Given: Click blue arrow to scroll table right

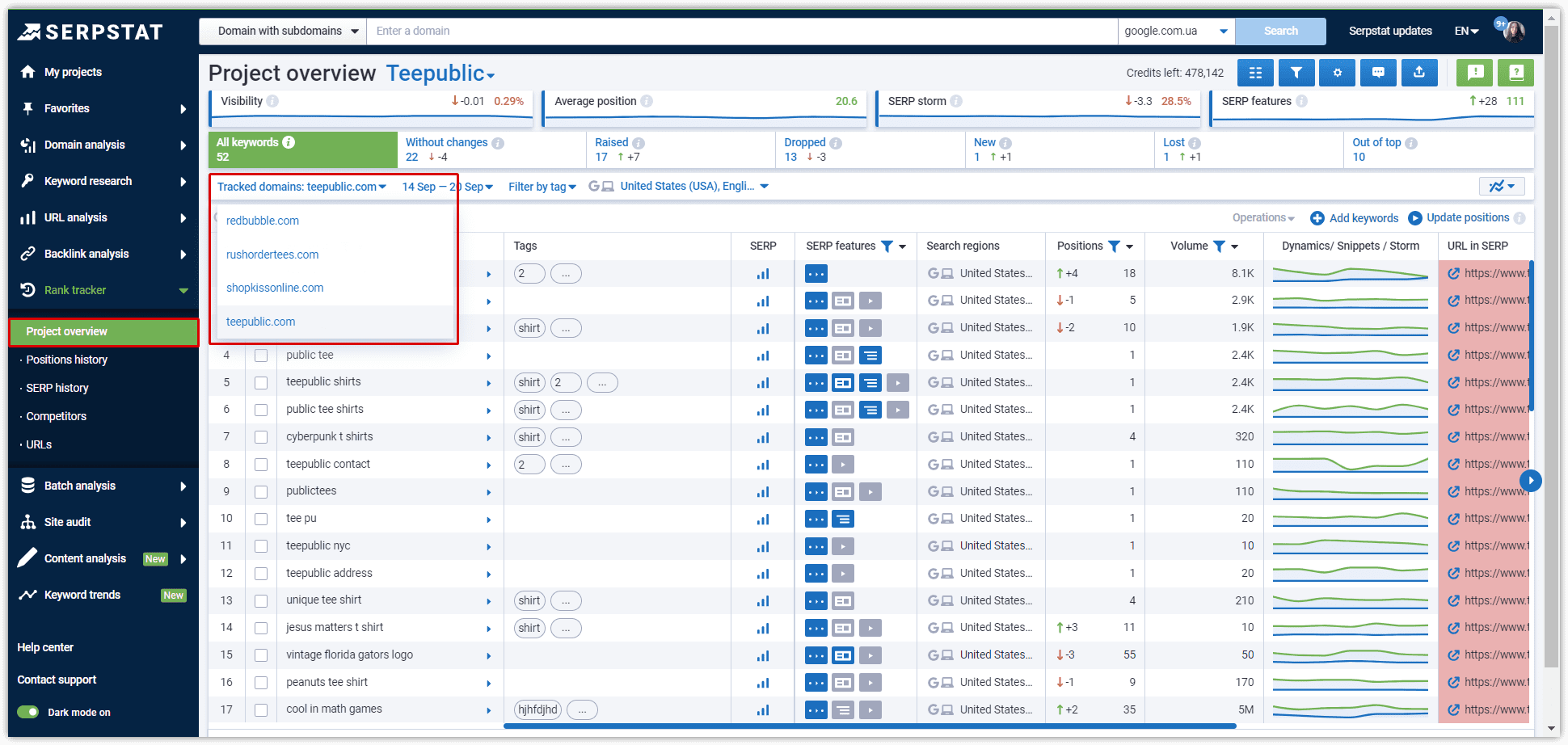Looking at the screenshot, I should pyautogui.click(x=1530, y=481).
